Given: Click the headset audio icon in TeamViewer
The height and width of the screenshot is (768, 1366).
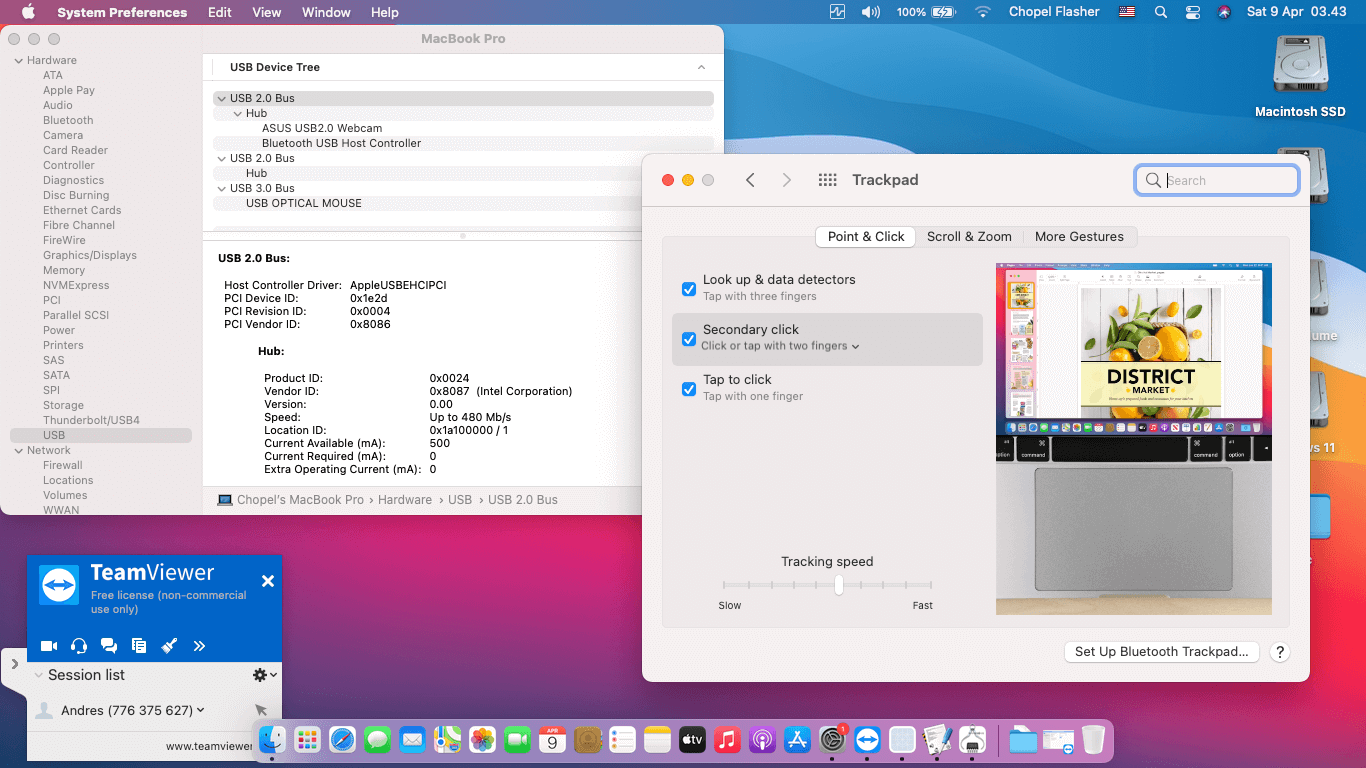Looking at the screenshot, I should 79,646.
